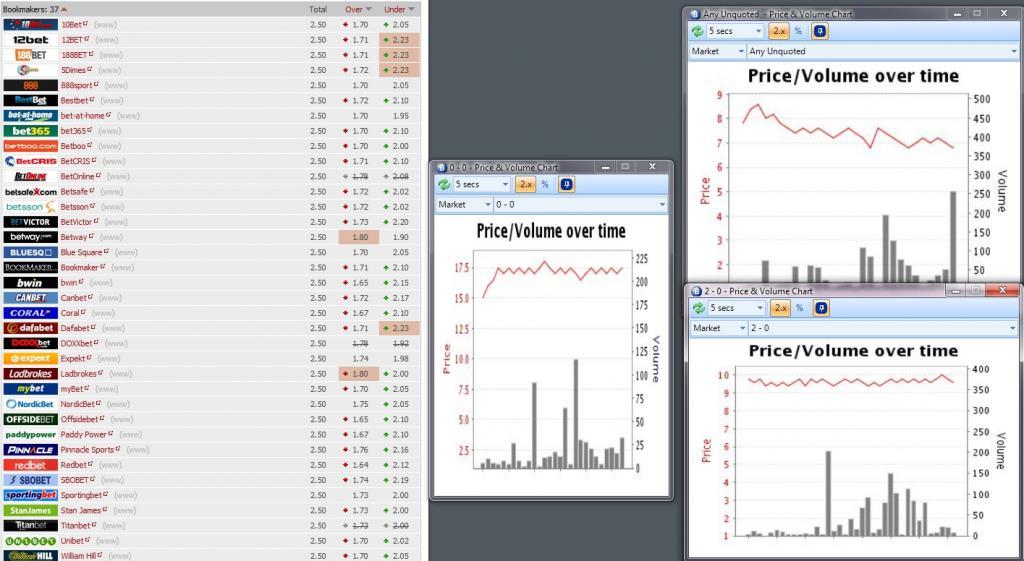Expand the 'Any Unquoted' selection dropdown
Screen dimensions: 1024x561
882,51
